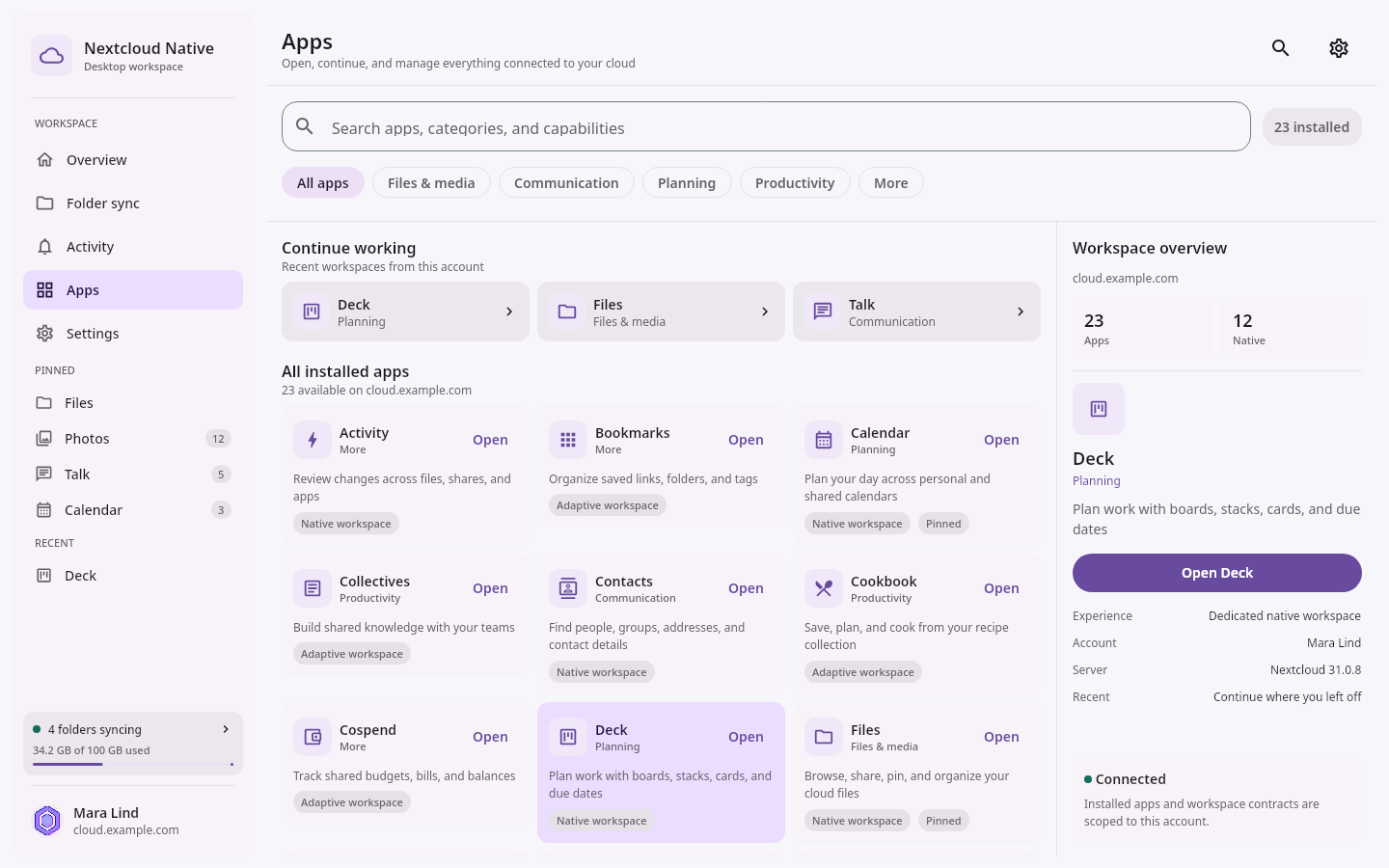The height and width of the screenshot is (868, 1389).
Task: Open the Activity app
Action: pos(490,440)
